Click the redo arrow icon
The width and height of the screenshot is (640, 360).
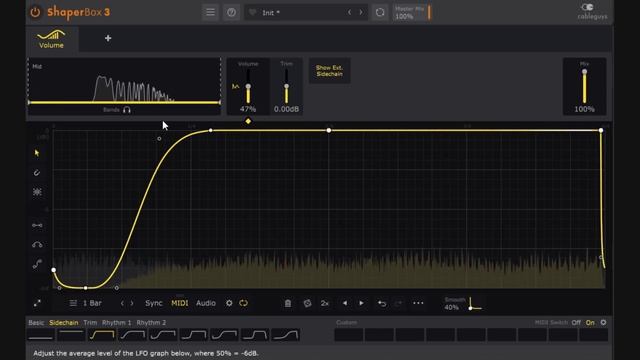[399, 303]
